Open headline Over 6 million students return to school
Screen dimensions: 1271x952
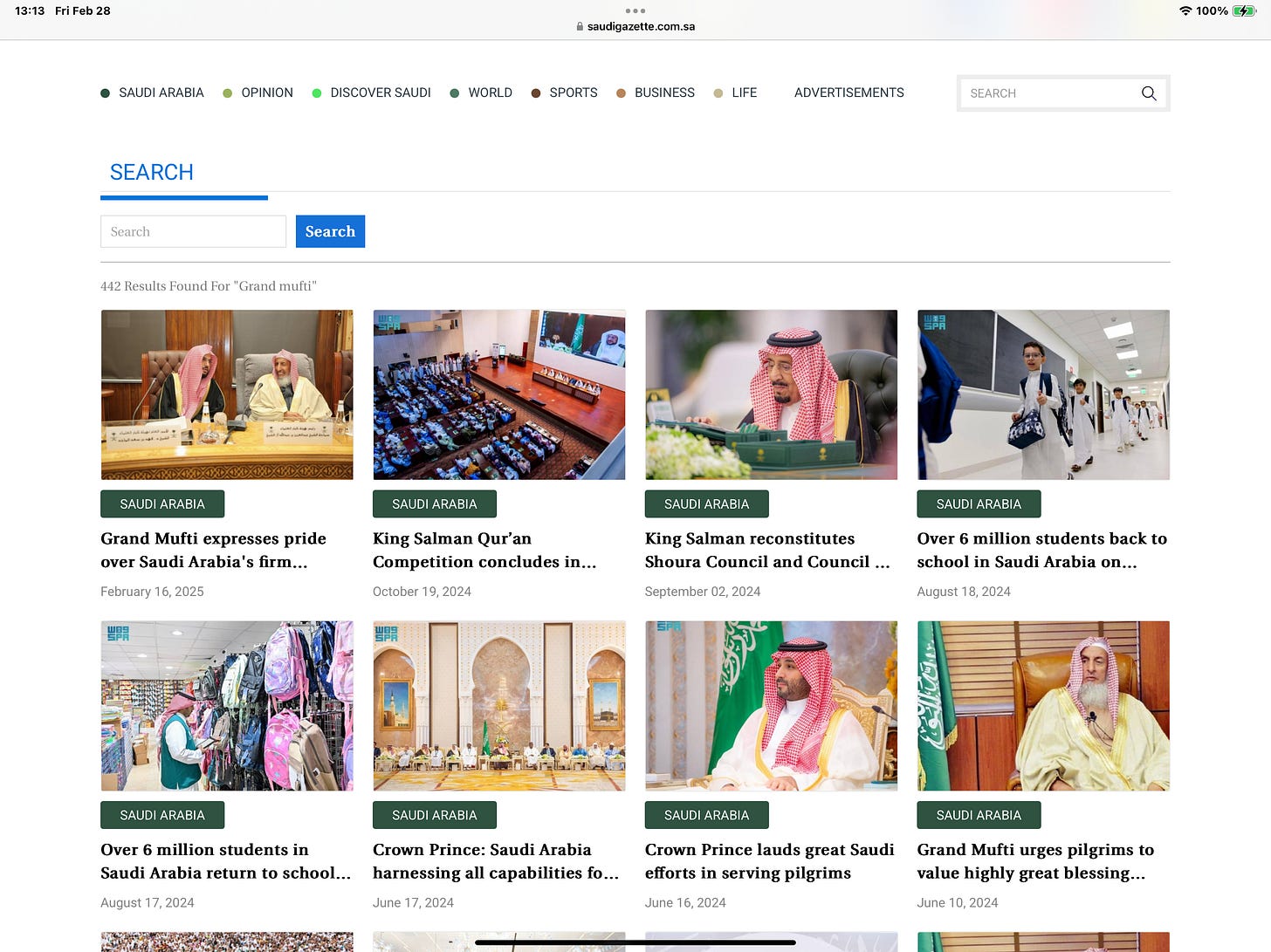(x=225, y=861)
